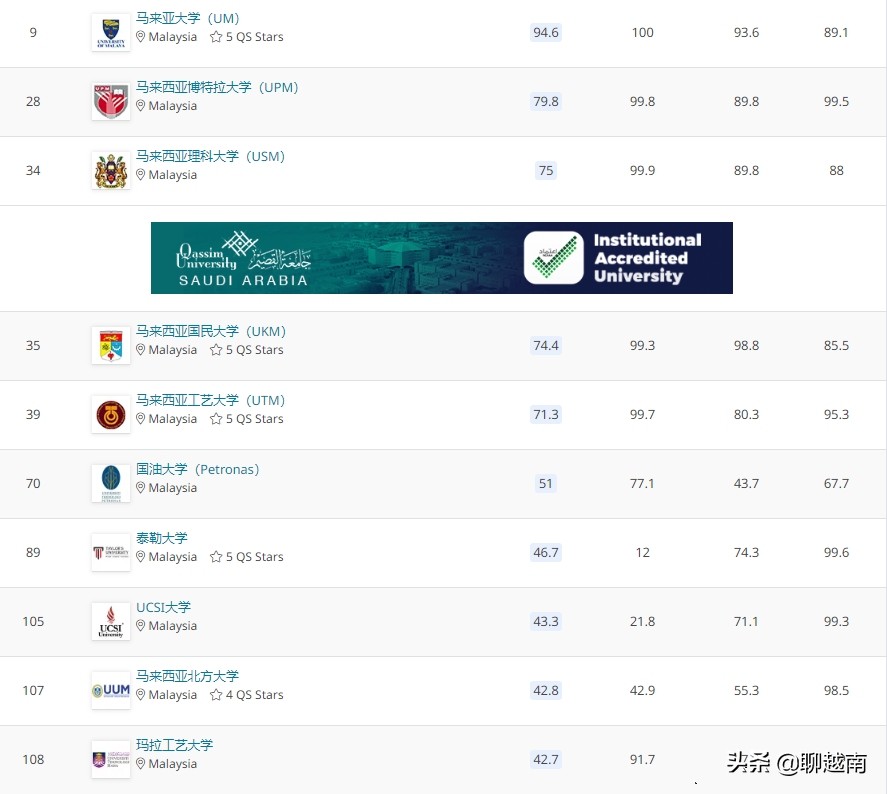The width and height of the screenshot is (887, 794).
Task: Click the UTM round logo
Action: click(x=110, y=414)
